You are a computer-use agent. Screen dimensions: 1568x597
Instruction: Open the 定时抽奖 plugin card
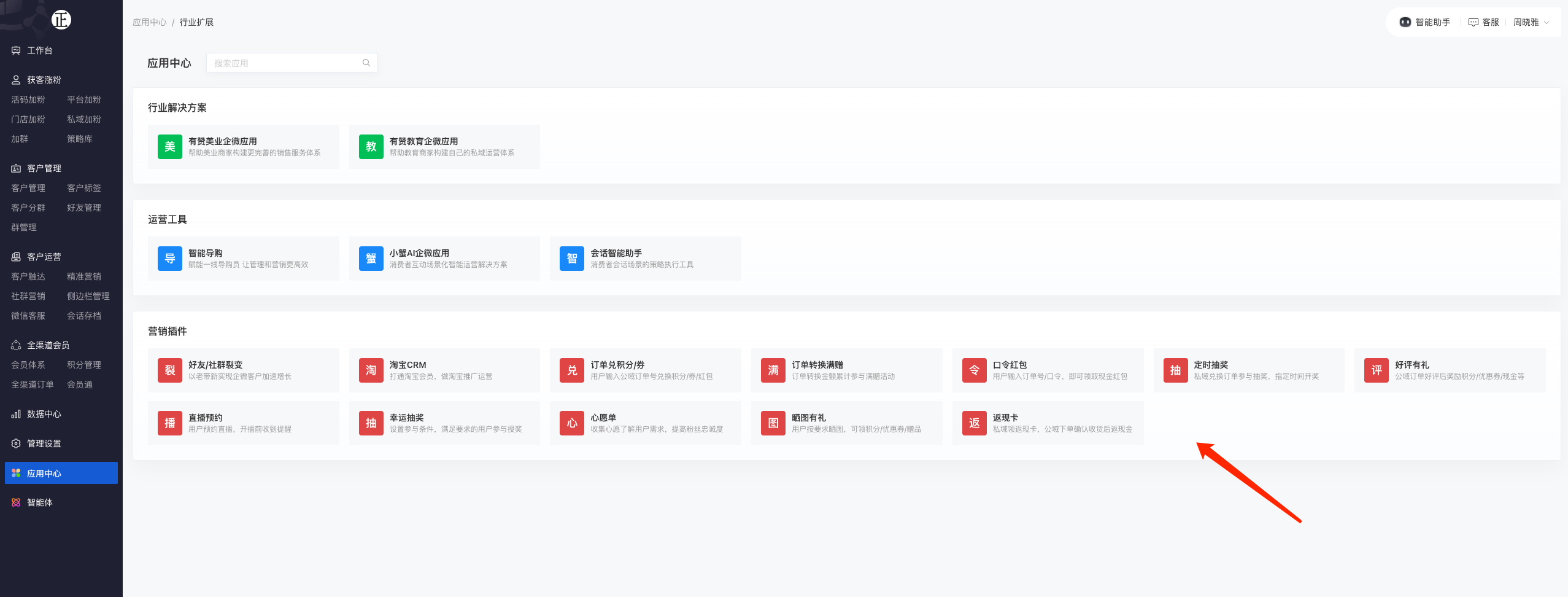click(x=1248, y=370)
